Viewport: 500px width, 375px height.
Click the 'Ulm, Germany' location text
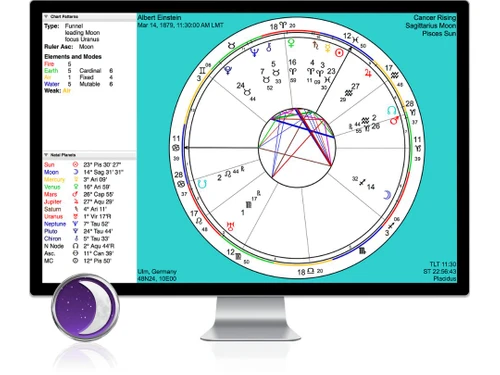pyautogui.click(x=157, y=271)
